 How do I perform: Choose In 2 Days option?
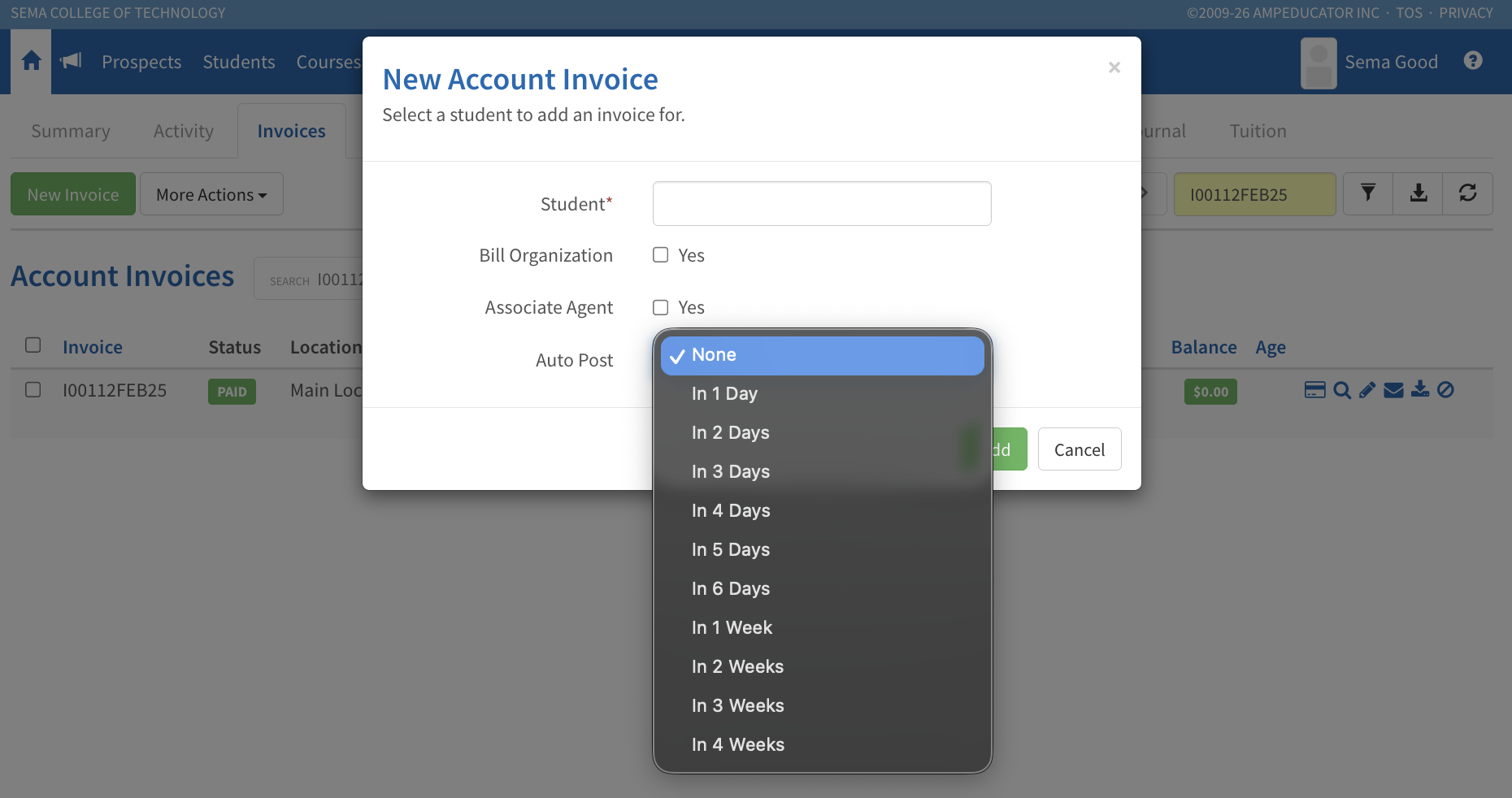tap(823, 433)
